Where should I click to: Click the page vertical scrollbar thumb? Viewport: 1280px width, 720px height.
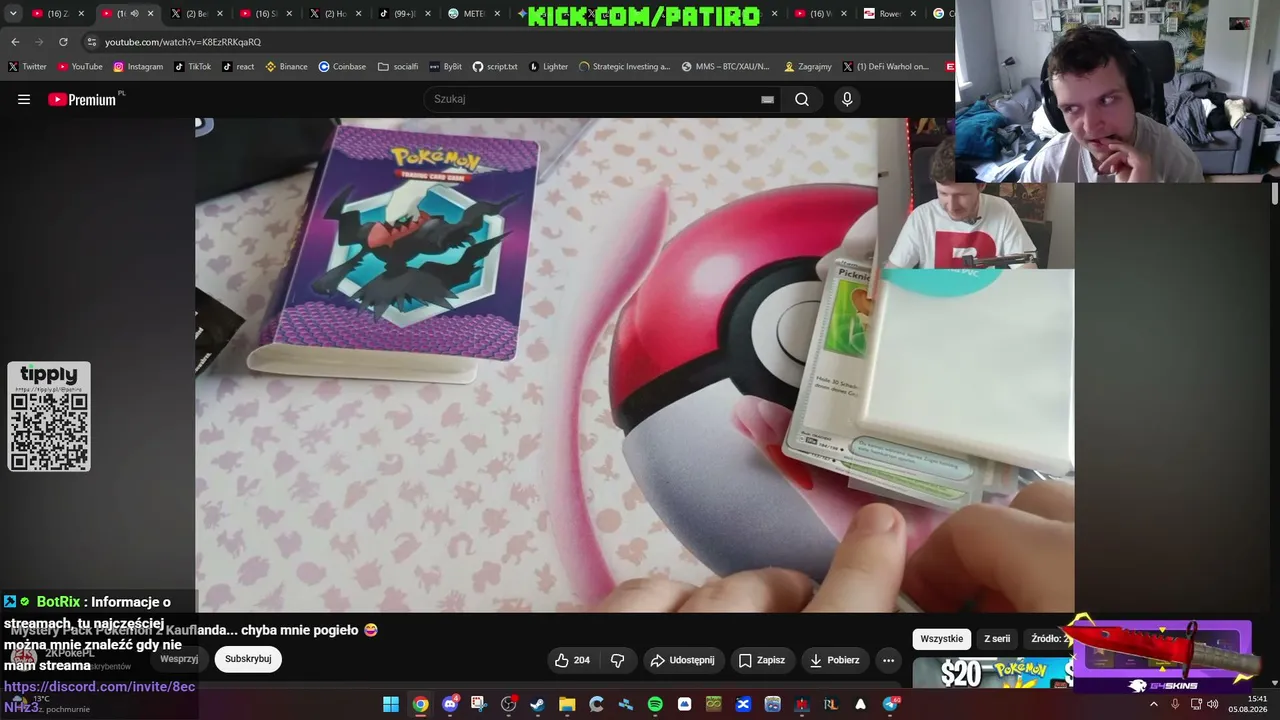tap(1275, 194)
